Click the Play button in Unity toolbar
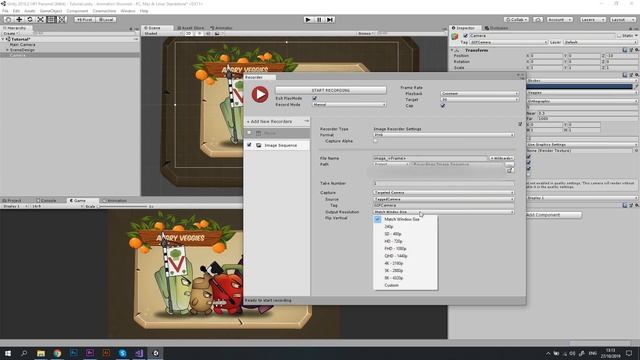Viewport: 640px width, 360px height. click(x=308, y=20)
